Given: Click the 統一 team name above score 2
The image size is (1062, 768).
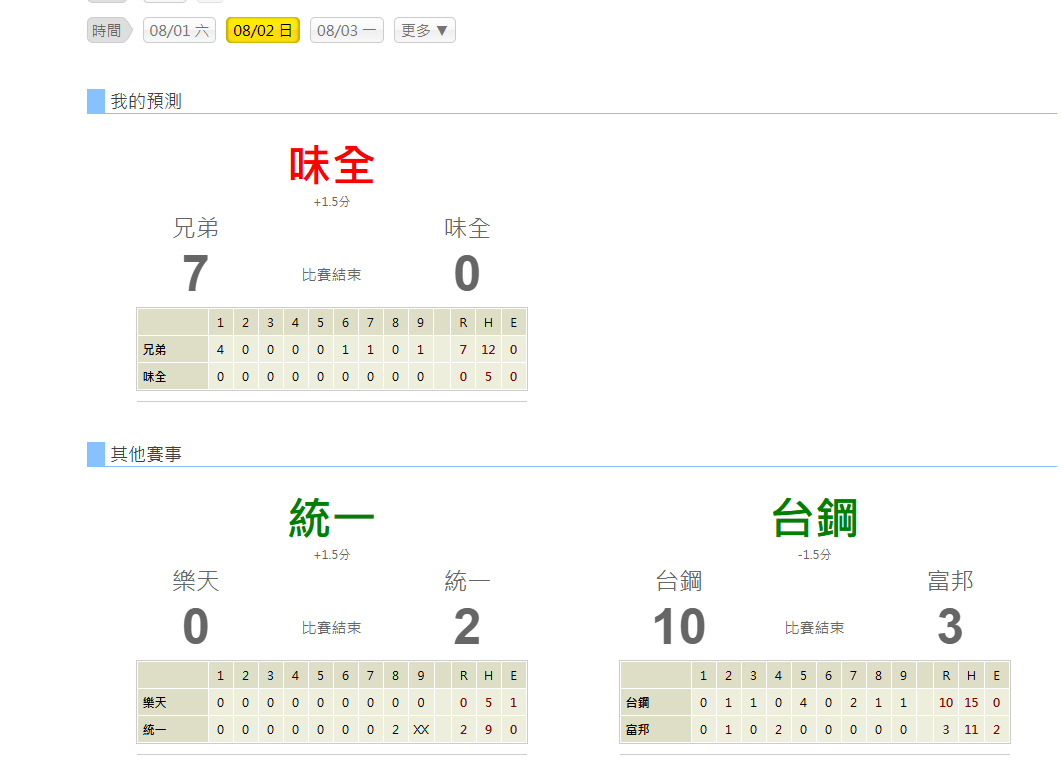Looking at the screenshot, I should [x=467, y=581].
